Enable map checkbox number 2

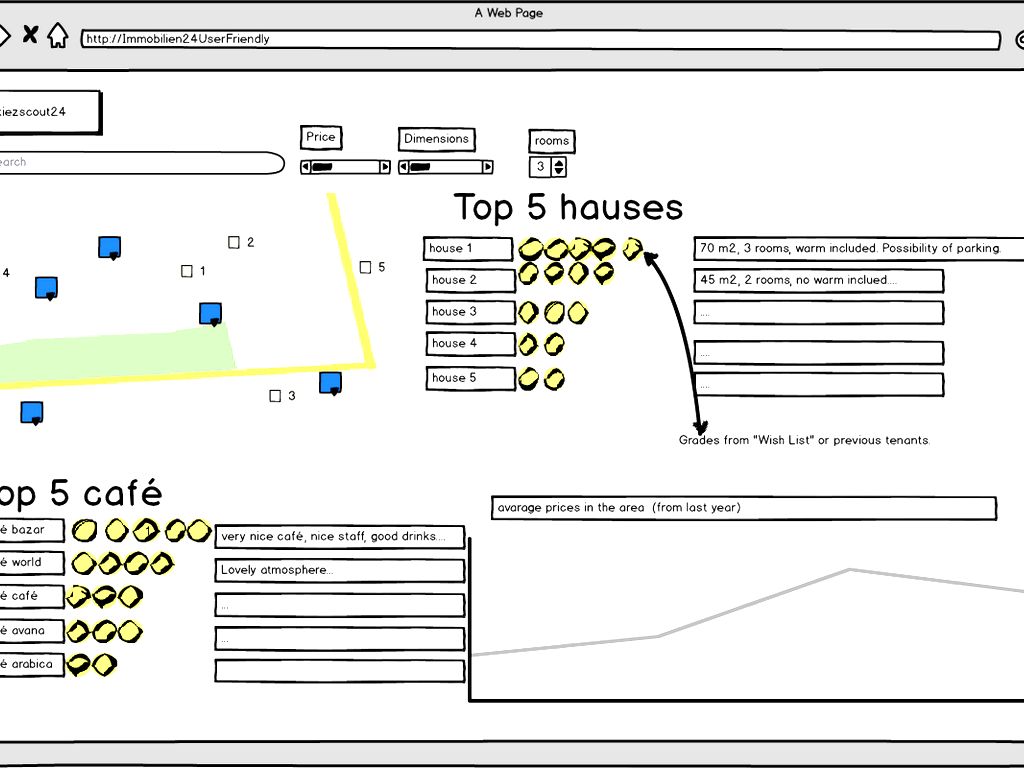(x=234, y=242)
